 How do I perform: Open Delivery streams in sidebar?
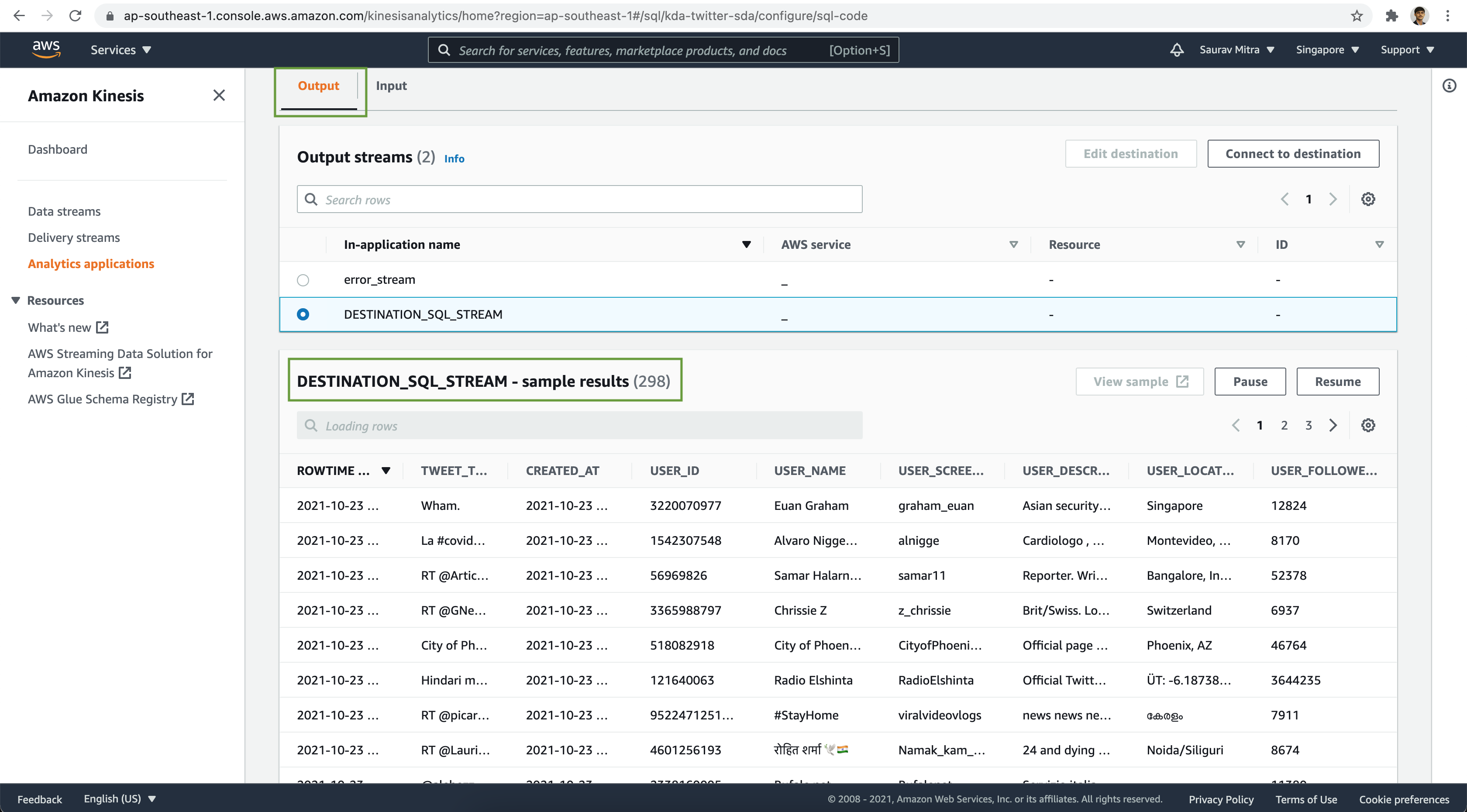point(74,237)
